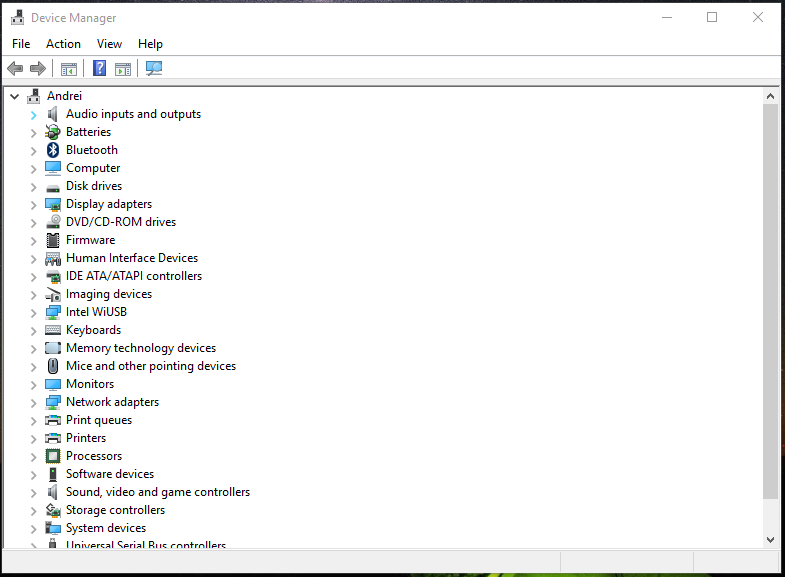785x577 pixels.
Task: Select the Computer tree item label
Action: coord(93,168)
